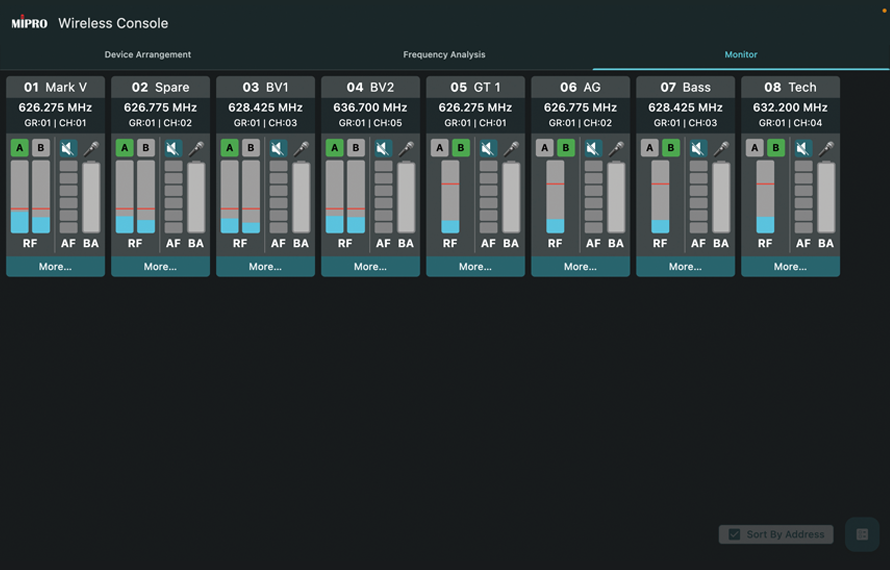Mute channel 03 BV1 with the speaker icon
This screenshot has width=890, height=570.
278,148
